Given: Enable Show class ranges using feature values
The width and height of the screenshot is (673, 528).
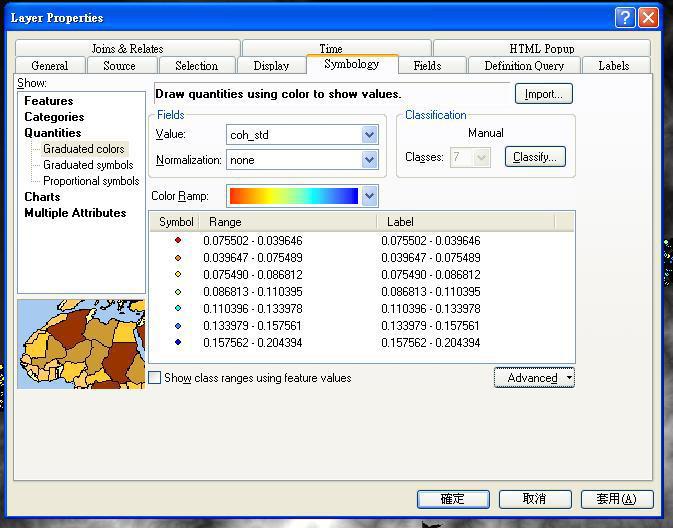Looking at the screenshot, I should (155, 378).
